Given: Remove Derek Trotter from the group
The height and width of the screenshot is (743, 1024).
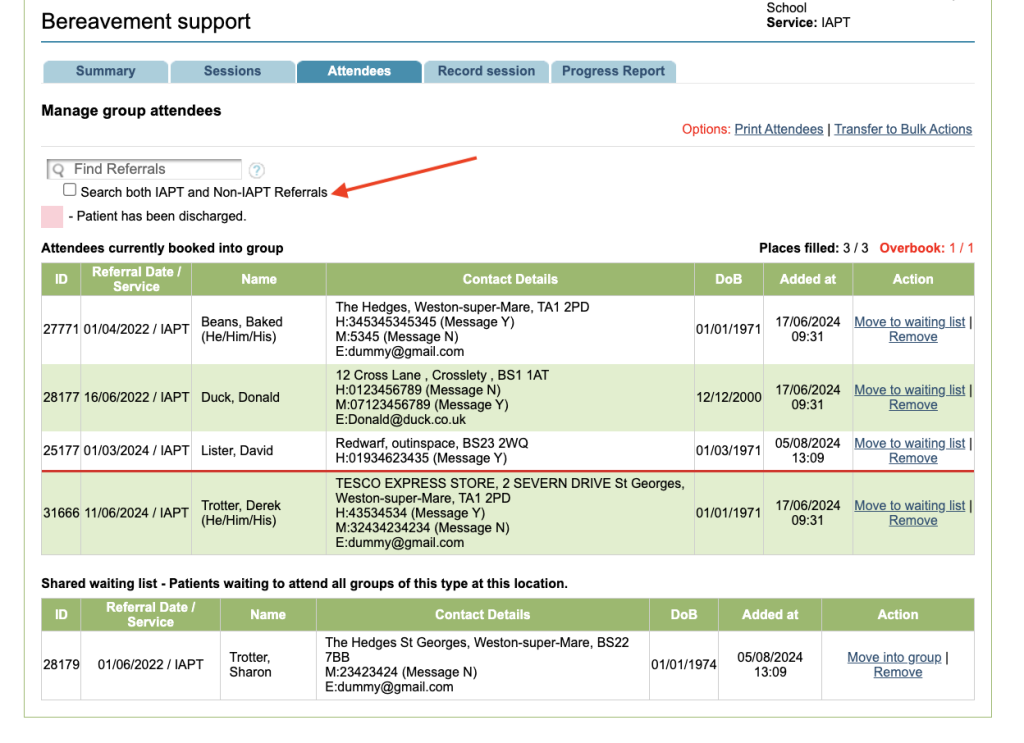Looking at the screenshot, I should (913, 520).
